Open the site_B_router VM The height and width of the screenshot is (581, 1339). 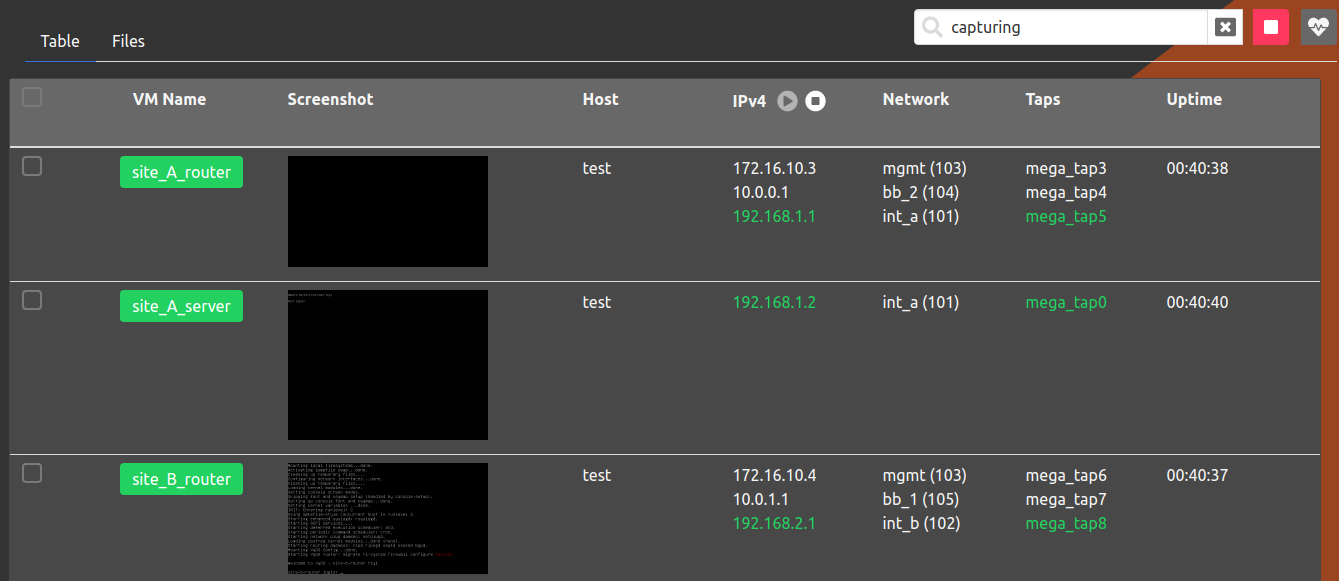tap(181, 479)
